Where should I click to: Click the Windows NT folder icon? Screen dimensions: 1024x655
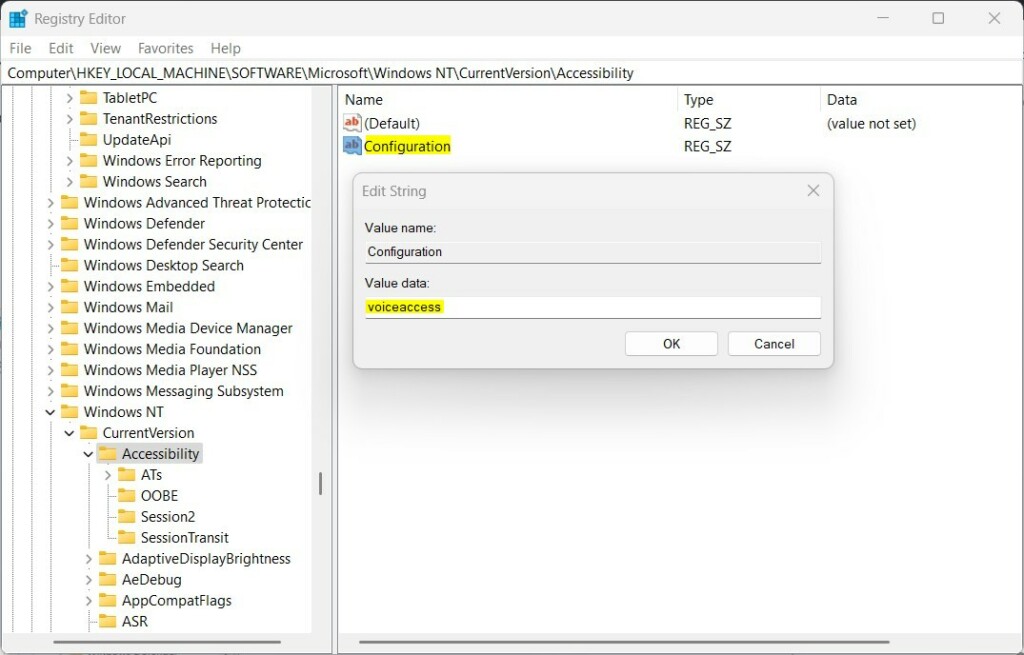tap(69, 411)
